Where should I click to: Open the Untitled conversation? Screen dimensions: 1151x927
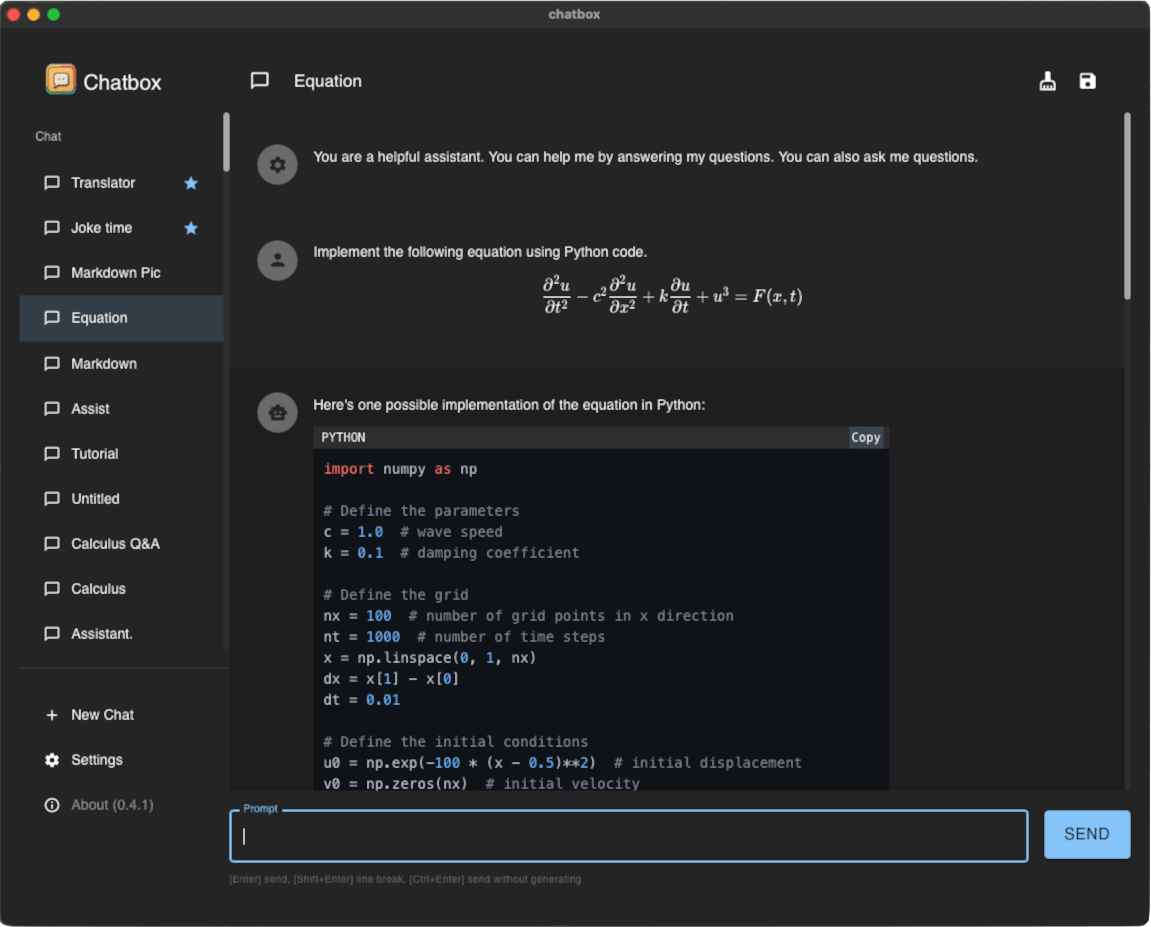[98, 499]
